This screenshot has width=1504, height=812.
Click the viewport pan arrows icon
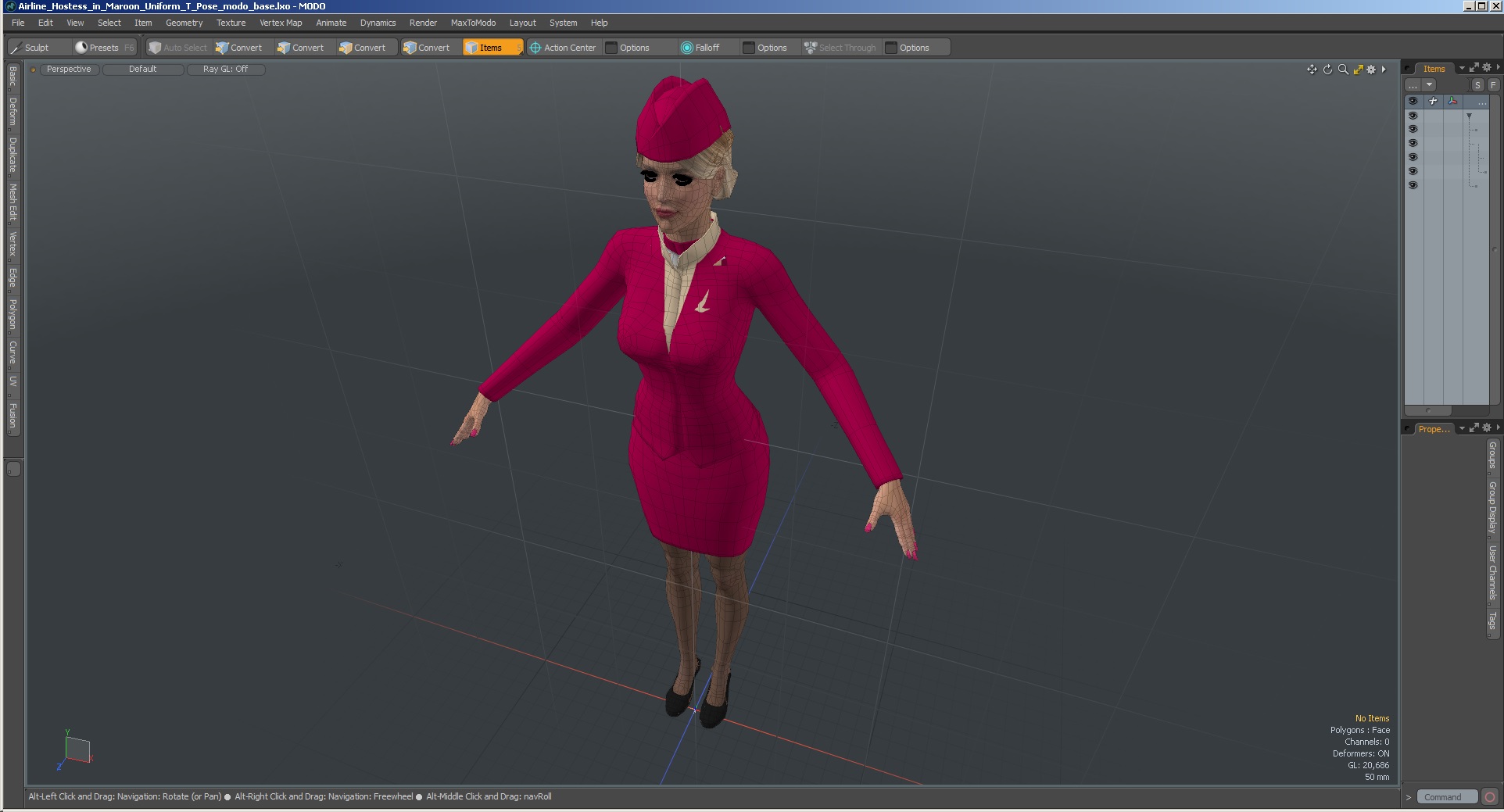point(1312,70)
